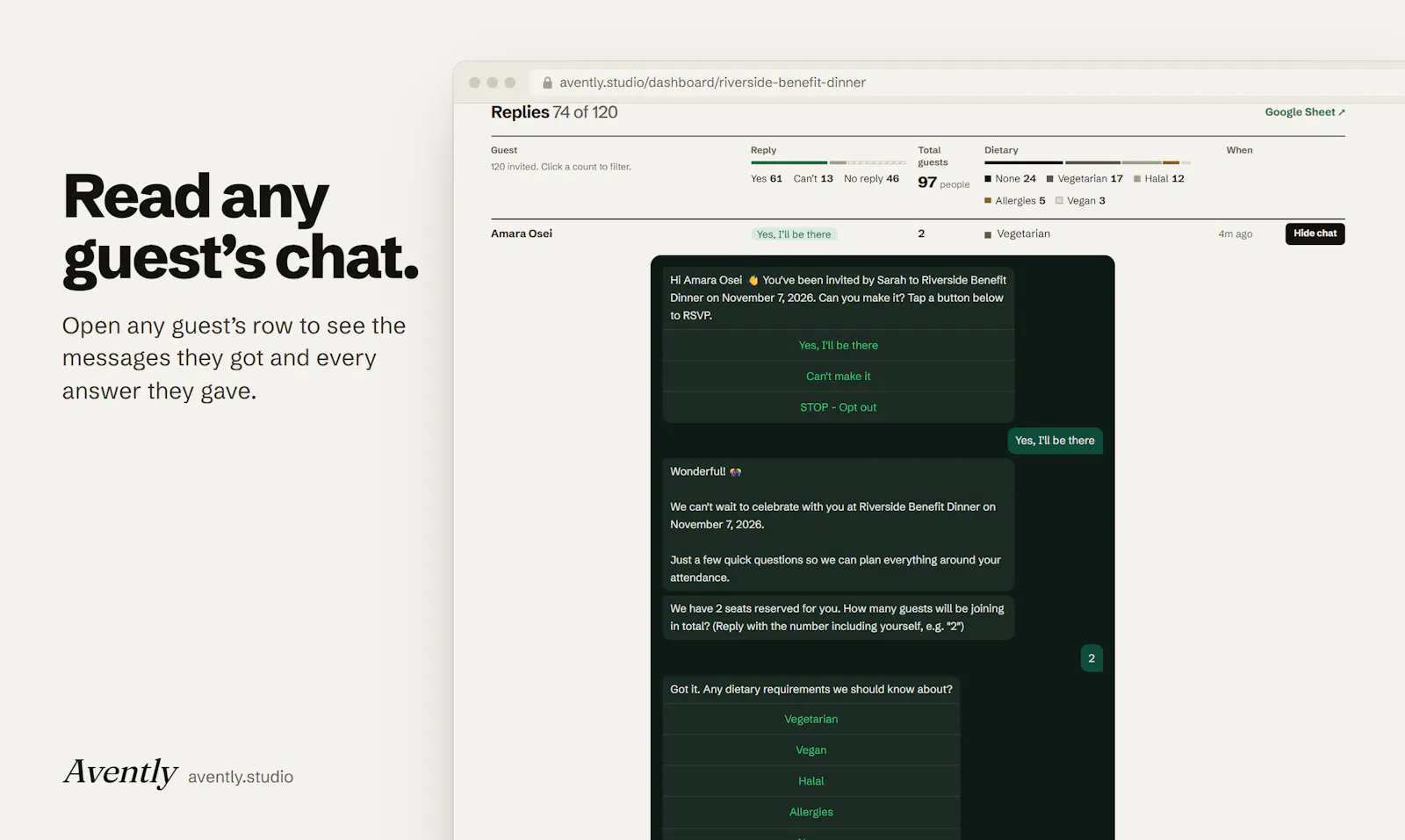Filter dietary by Halal 12
This screenshot has height=840, width=1405.
(1159, 178)
